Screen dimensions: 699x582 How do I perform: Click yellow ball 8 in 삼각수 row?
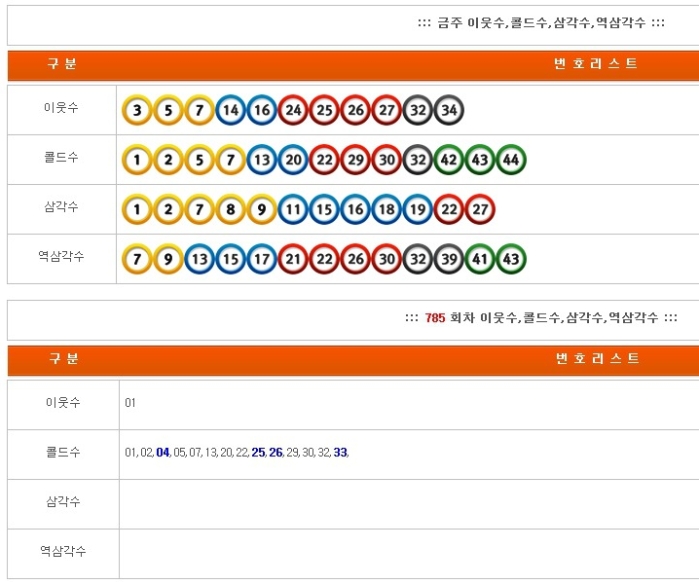(x=231, y=210)
